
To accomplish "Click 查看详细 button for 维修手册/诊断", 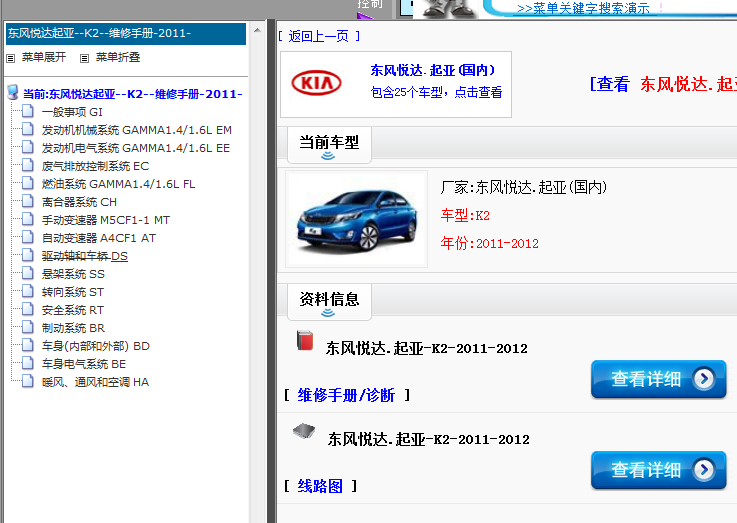I will click(x=658, y=380).
